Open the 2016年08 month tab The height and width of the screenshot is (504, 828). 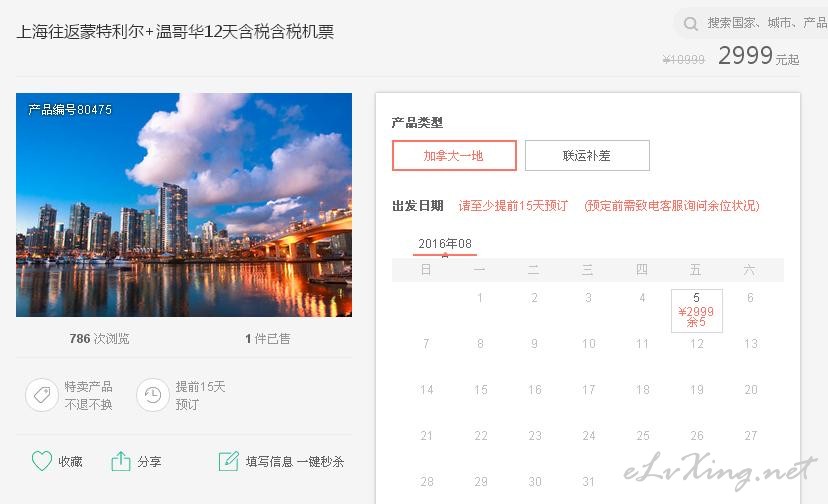coord(445,244)
